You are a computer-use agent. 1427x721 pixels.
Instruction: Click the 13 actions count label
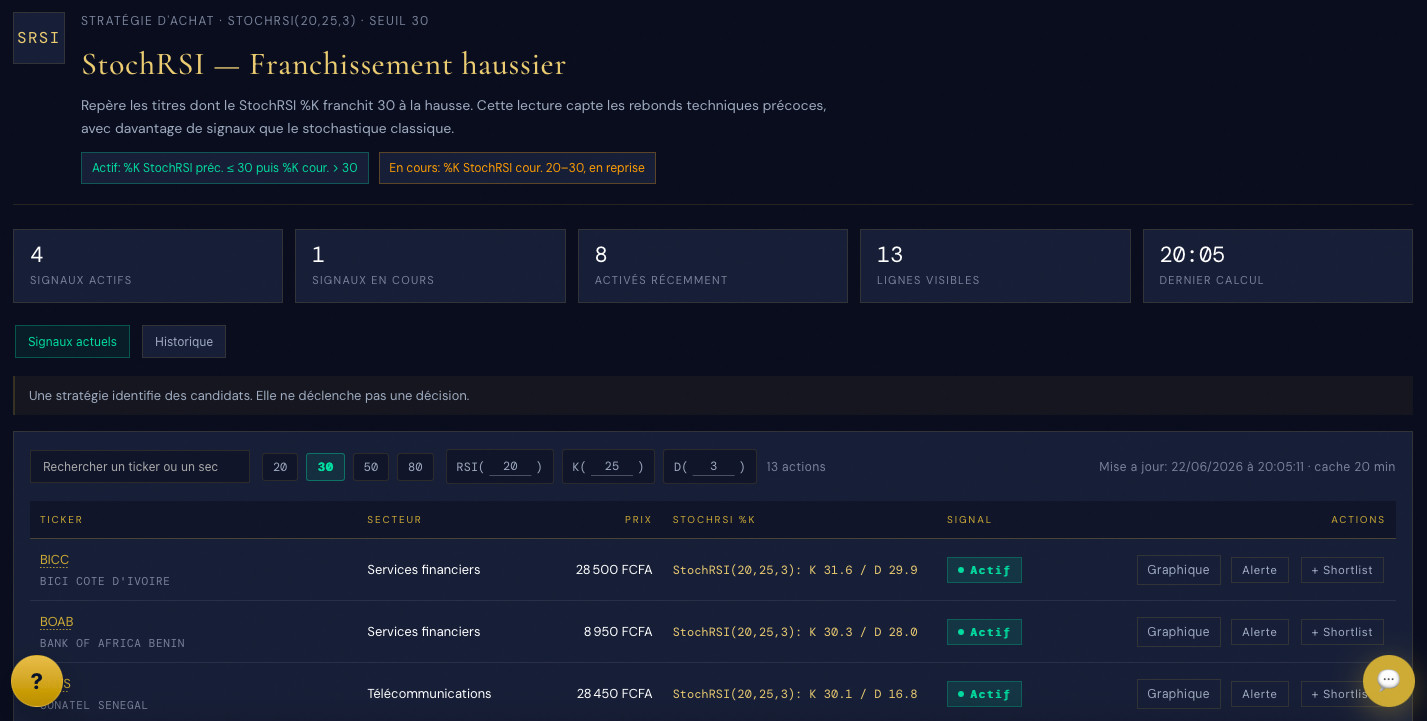(x=796, y=467)
